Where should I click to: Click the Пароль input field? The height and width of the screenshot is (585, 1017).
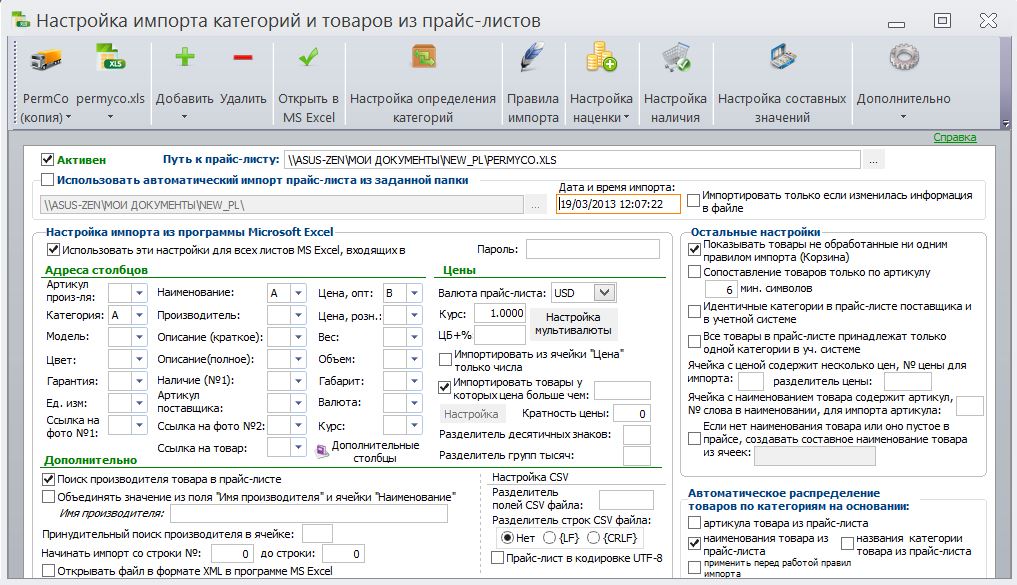point(593,249)
